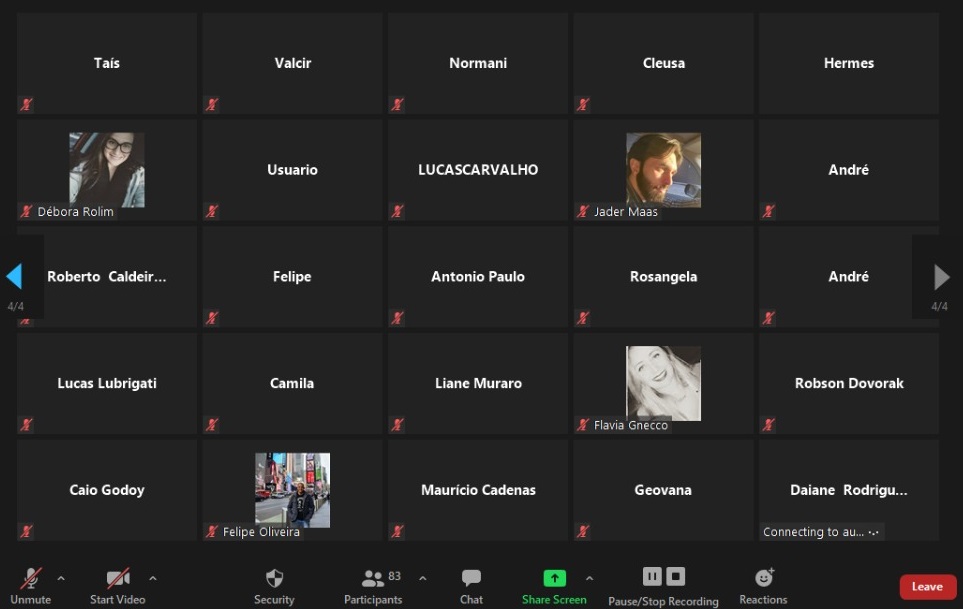Click muted mic icon on Antonio Paulo tile
963x609 pixels.
coord(397,318)
